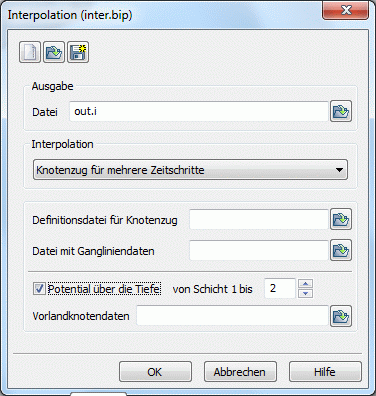Focus the Definitionsdatei für Knotenzug text field

[259, 219]
